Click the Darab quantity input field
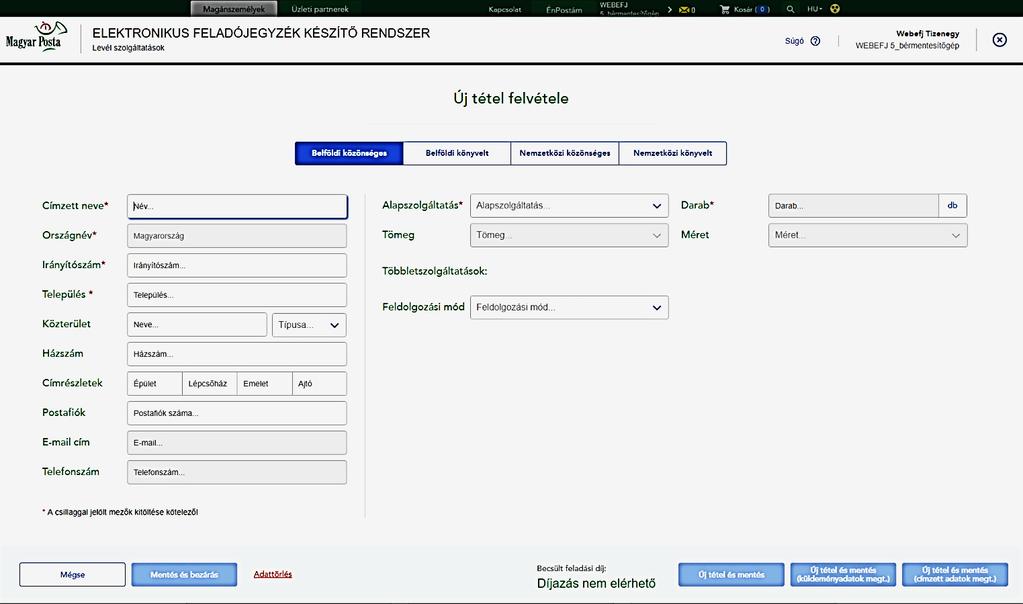This screenshot has height=604, width=1023. click(853, 205)
